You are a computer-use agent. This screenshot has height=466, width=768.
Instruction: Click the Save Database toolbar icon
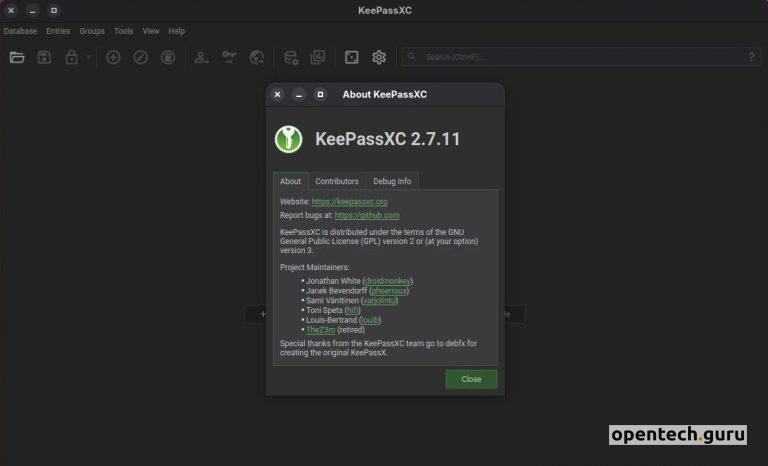[44, 58]
